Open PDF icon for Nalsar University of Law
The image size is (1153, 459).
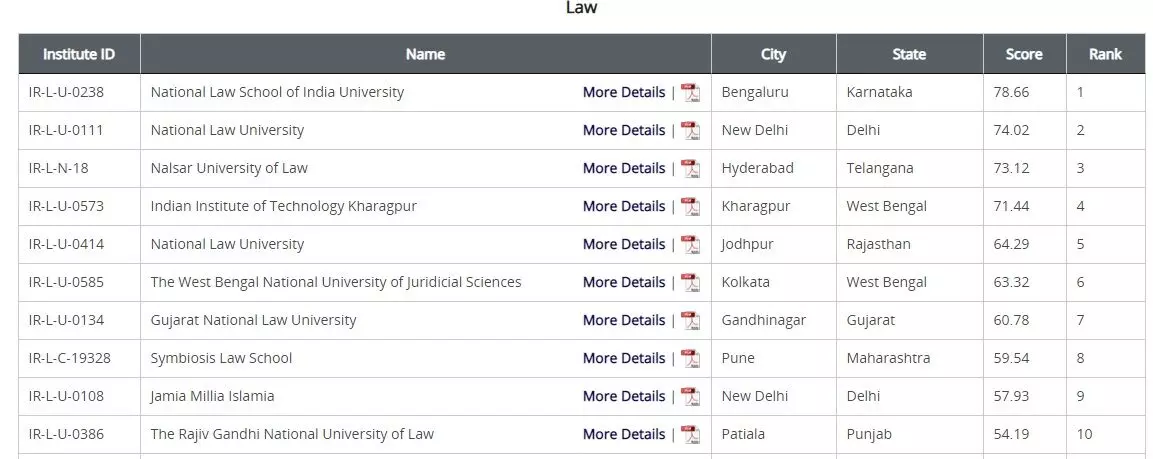[690, 168]
